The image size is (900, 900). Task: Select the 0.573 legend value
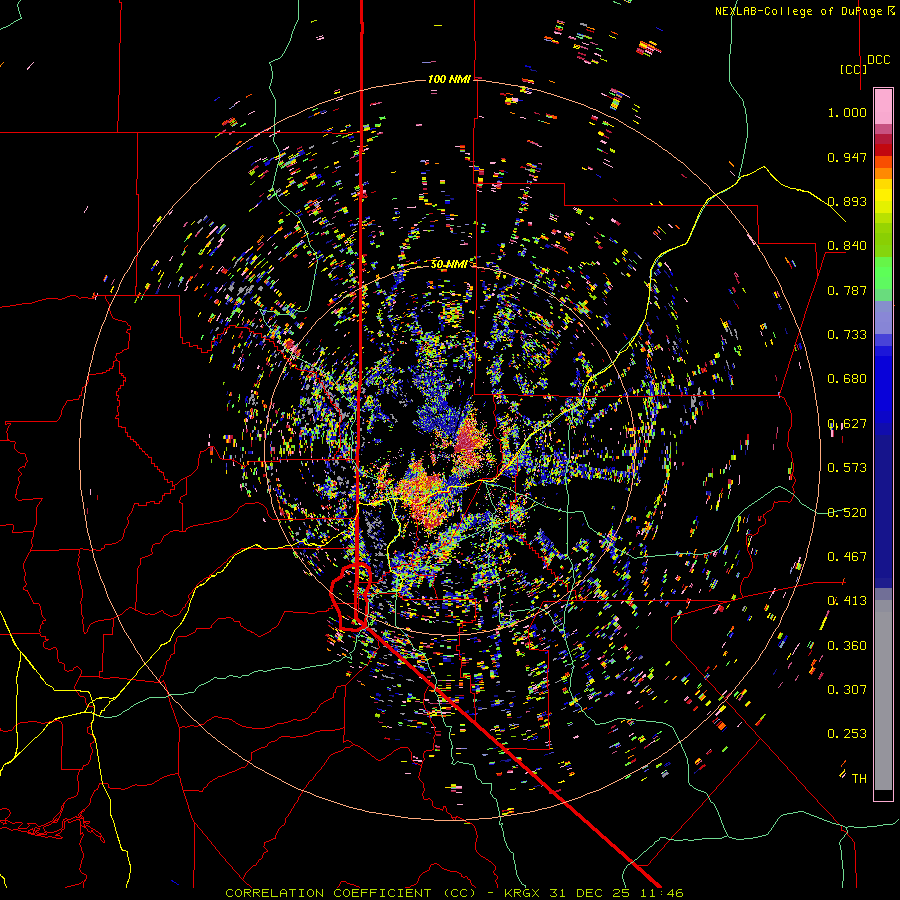click(847, 468)
